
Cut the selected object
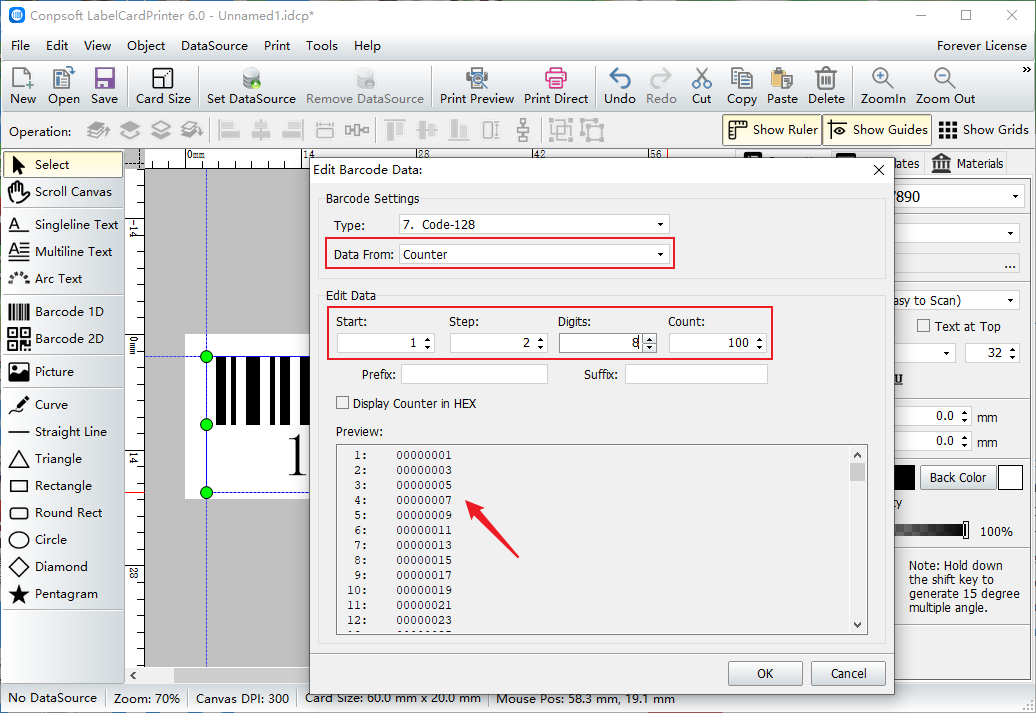coord(702,86)
